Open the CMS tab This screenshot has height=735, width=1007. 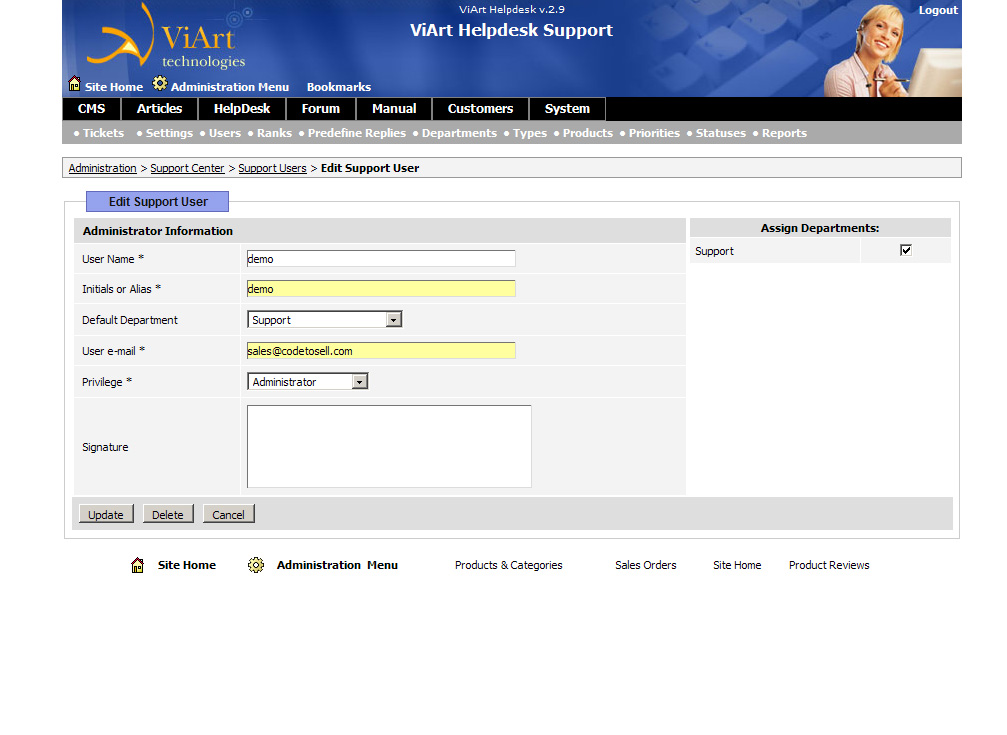tap(91, 109)
